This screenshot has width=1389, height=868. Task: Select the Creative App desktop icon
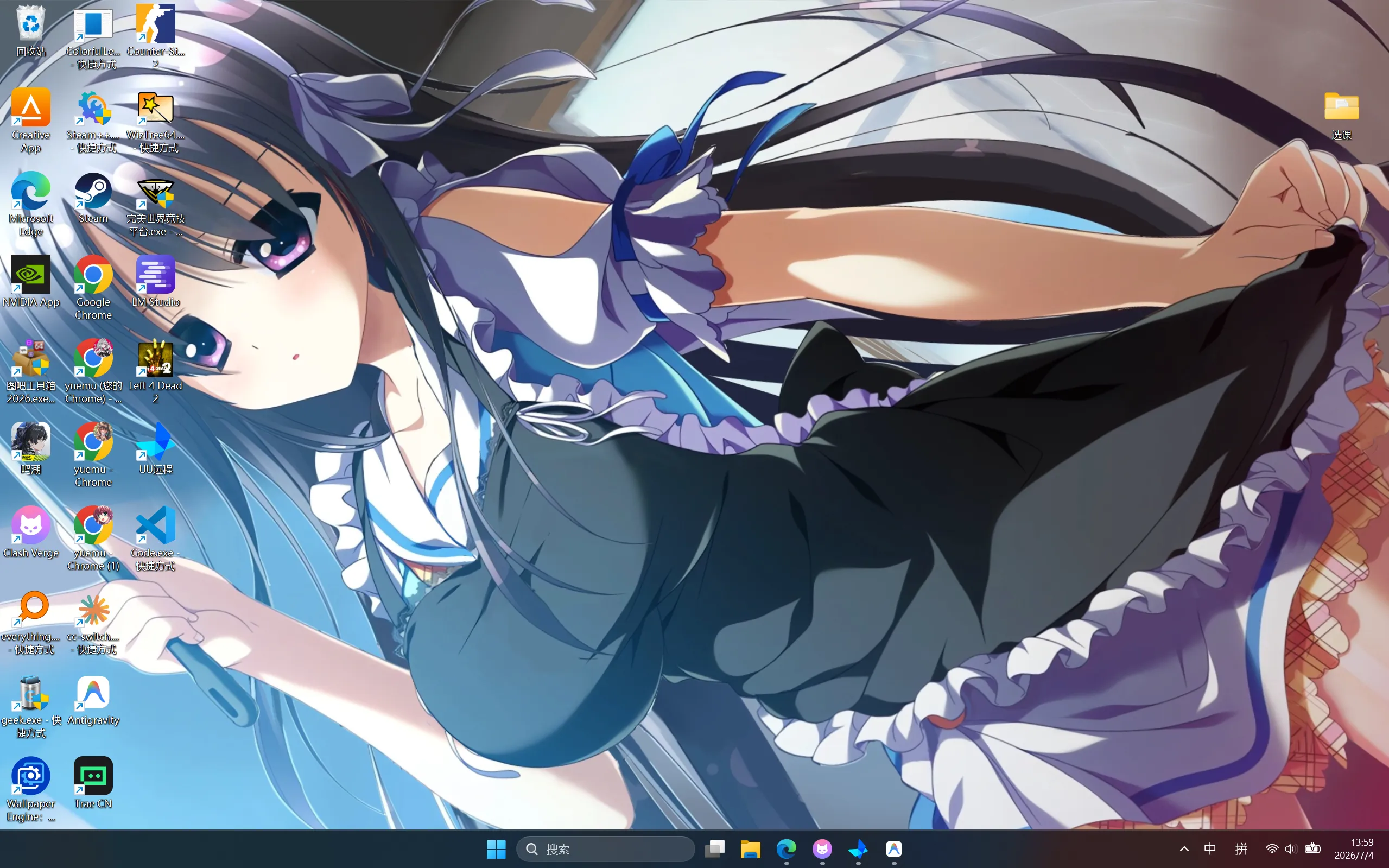click(30, 121)
